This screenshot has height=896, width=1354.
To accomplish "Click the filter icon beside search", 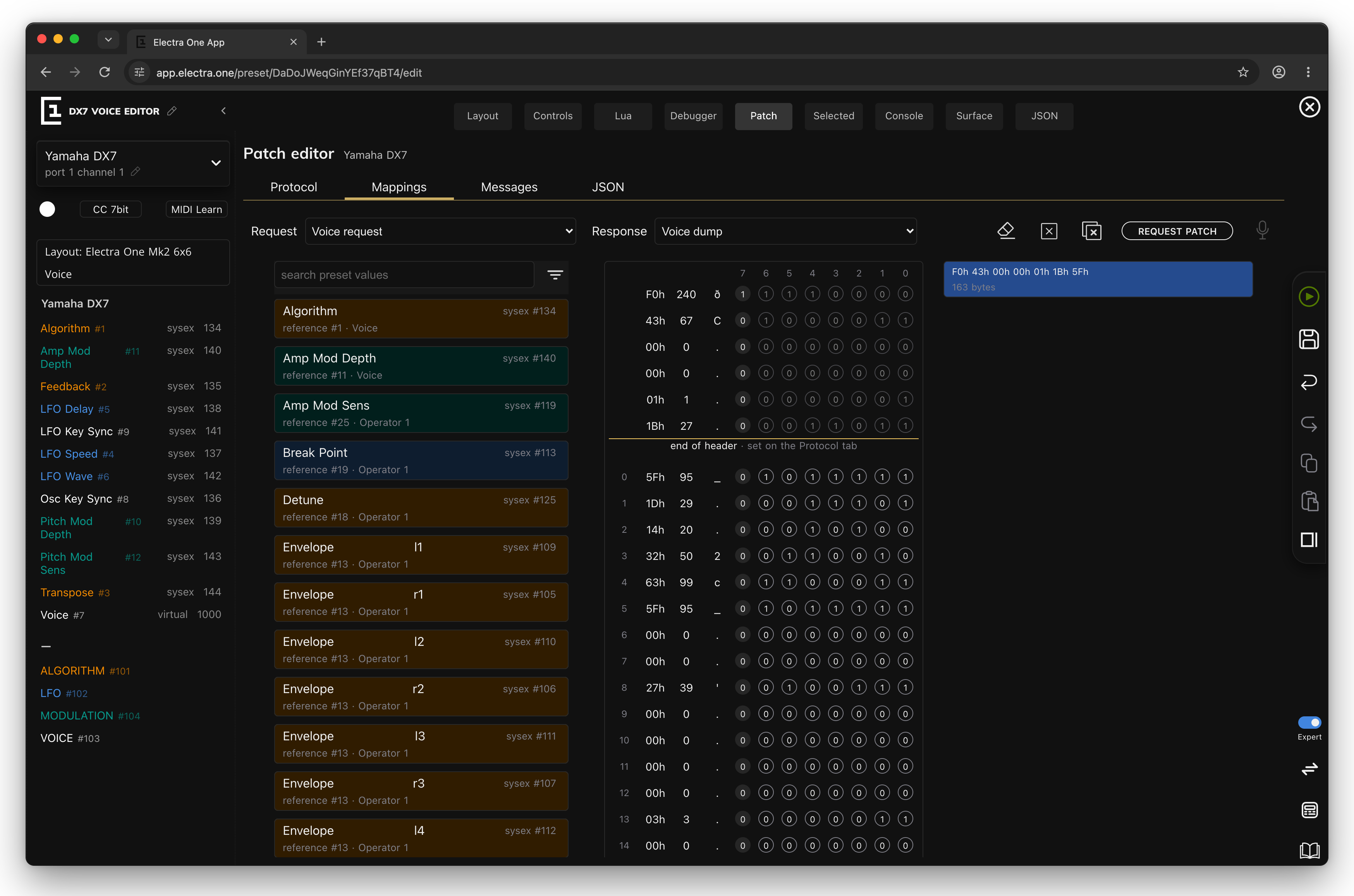I will click(555, 275).
